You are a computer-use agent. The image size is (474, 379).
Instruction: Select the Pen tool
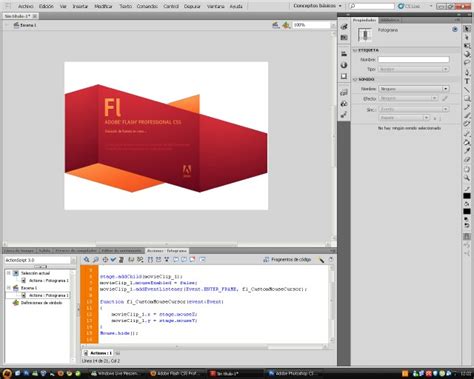click(467, 72)
